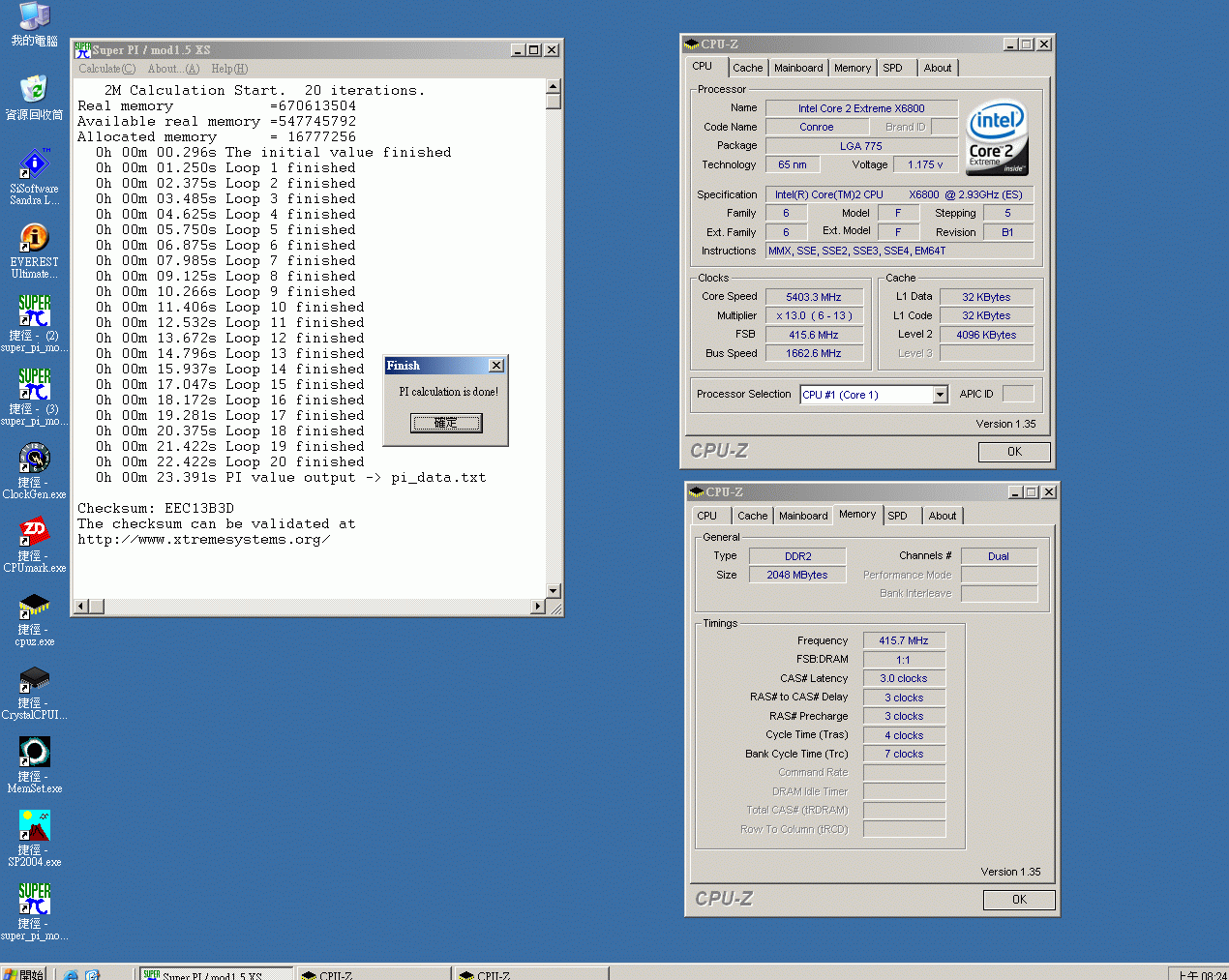Open the My Computer desktop icon

pos(35,23)
